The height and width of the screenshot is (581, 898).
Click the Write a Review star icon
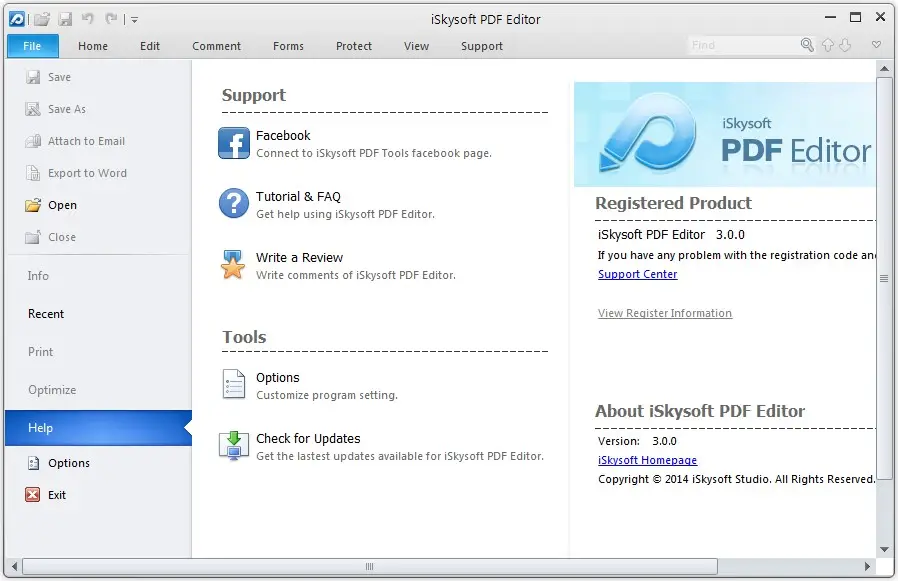[x=233, y=265]
